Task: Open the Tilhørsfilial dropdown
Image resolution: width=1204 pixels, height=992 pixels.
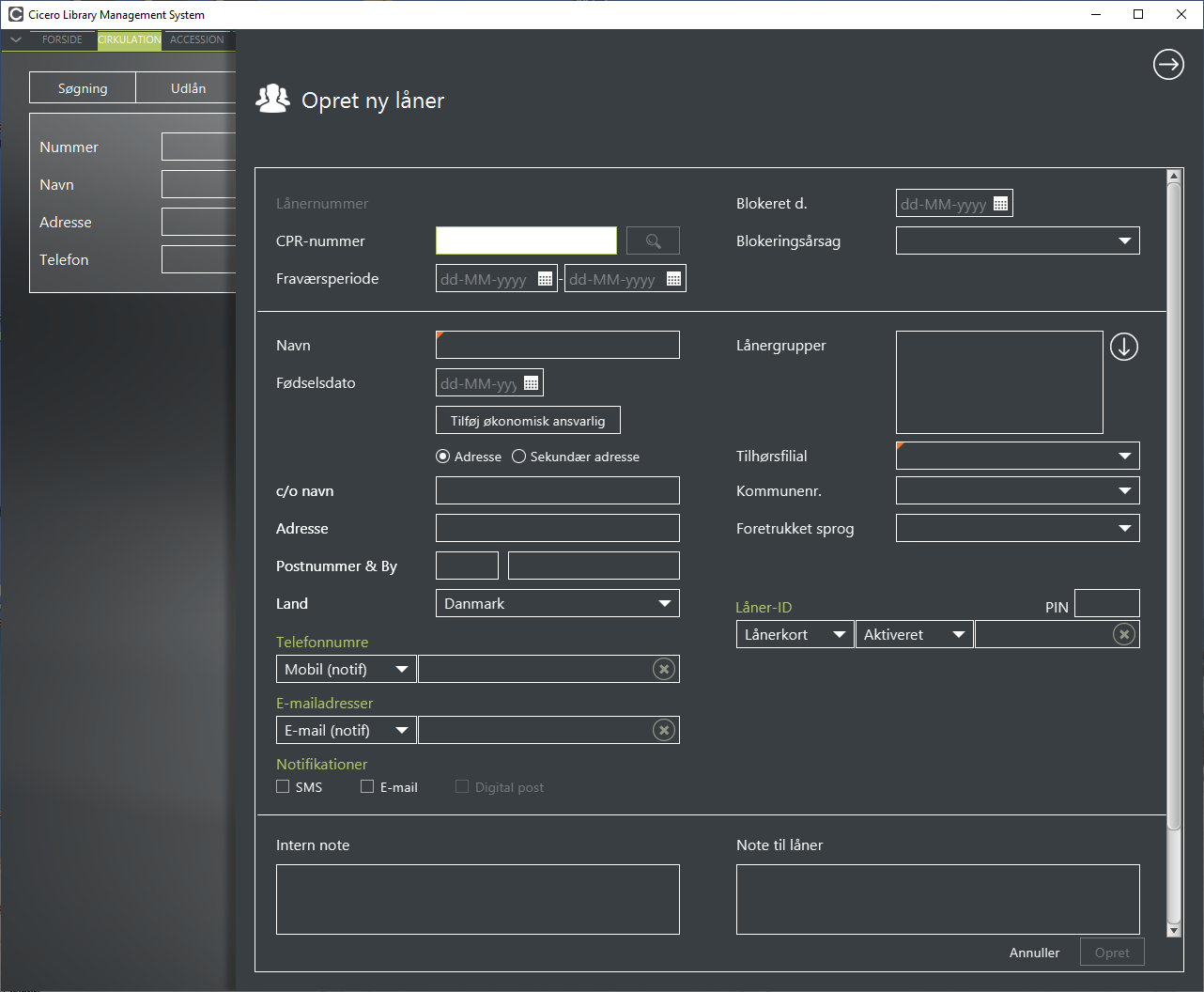Action: pyautogui.click(x=1018, y=457)
